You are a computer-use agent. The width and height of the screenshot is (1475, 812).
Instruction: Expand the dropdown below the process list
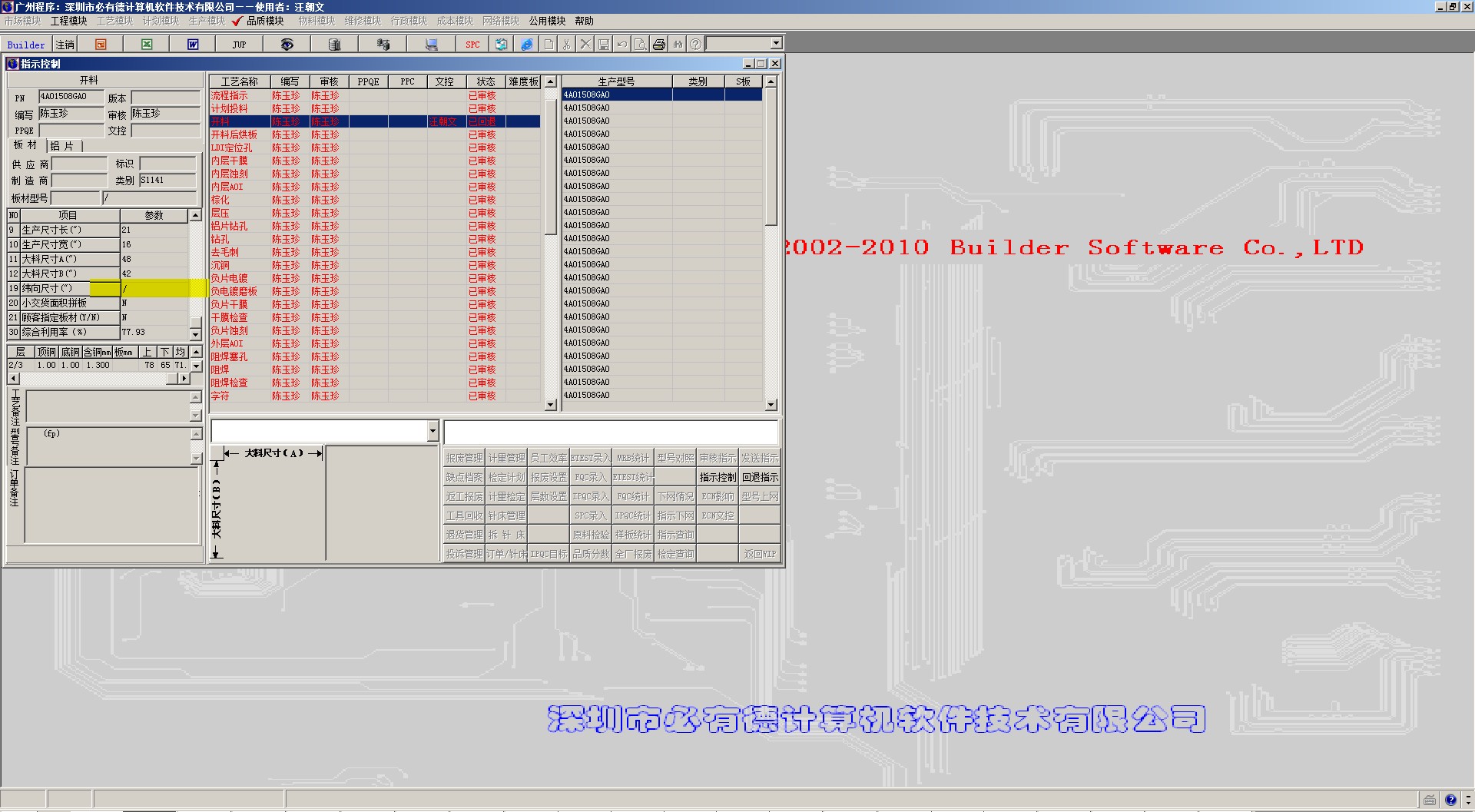[433, 431]
